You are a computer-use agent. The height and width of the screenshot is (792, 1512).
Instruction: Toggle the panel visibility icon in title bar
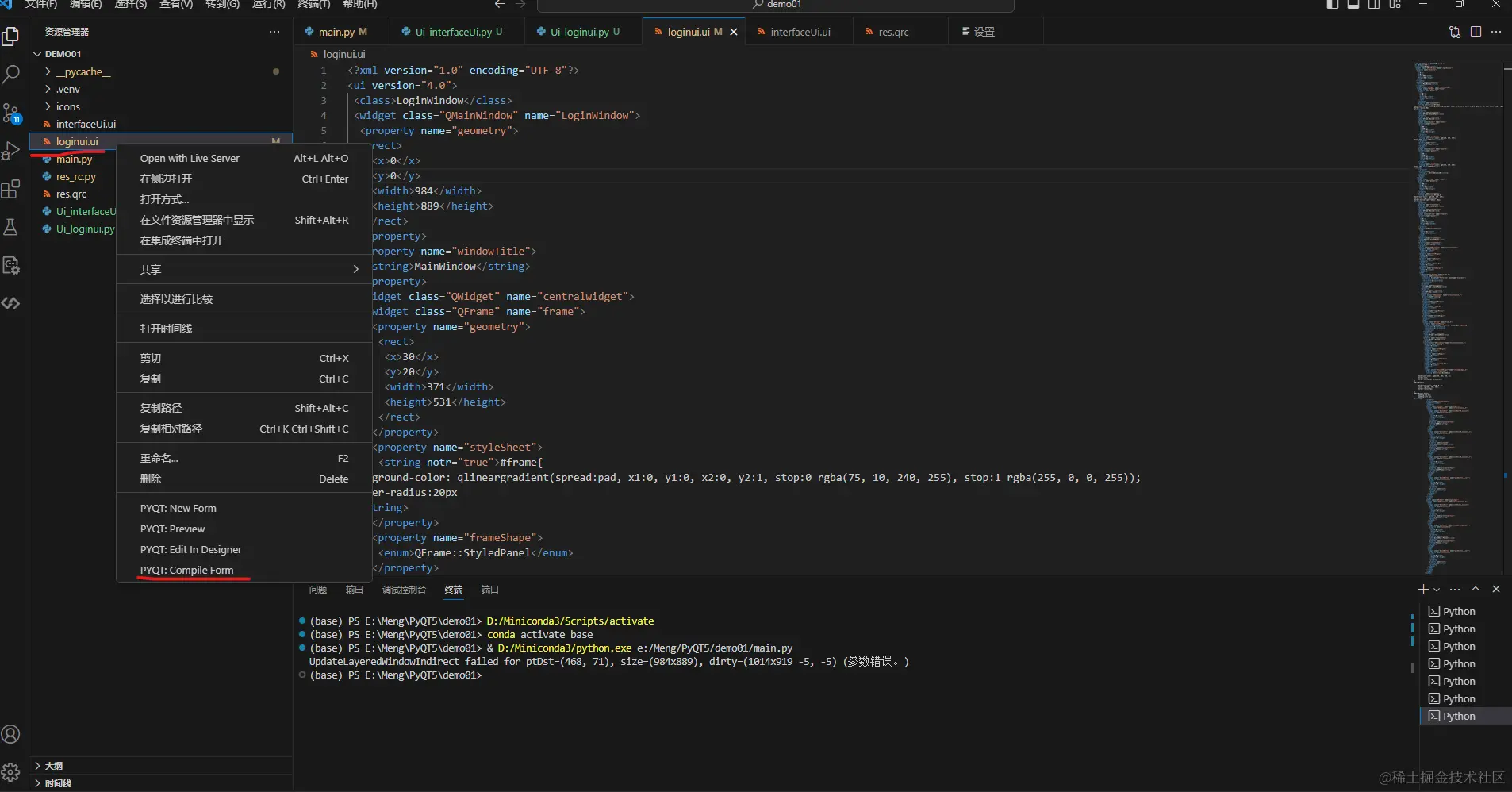[1353, 5]
